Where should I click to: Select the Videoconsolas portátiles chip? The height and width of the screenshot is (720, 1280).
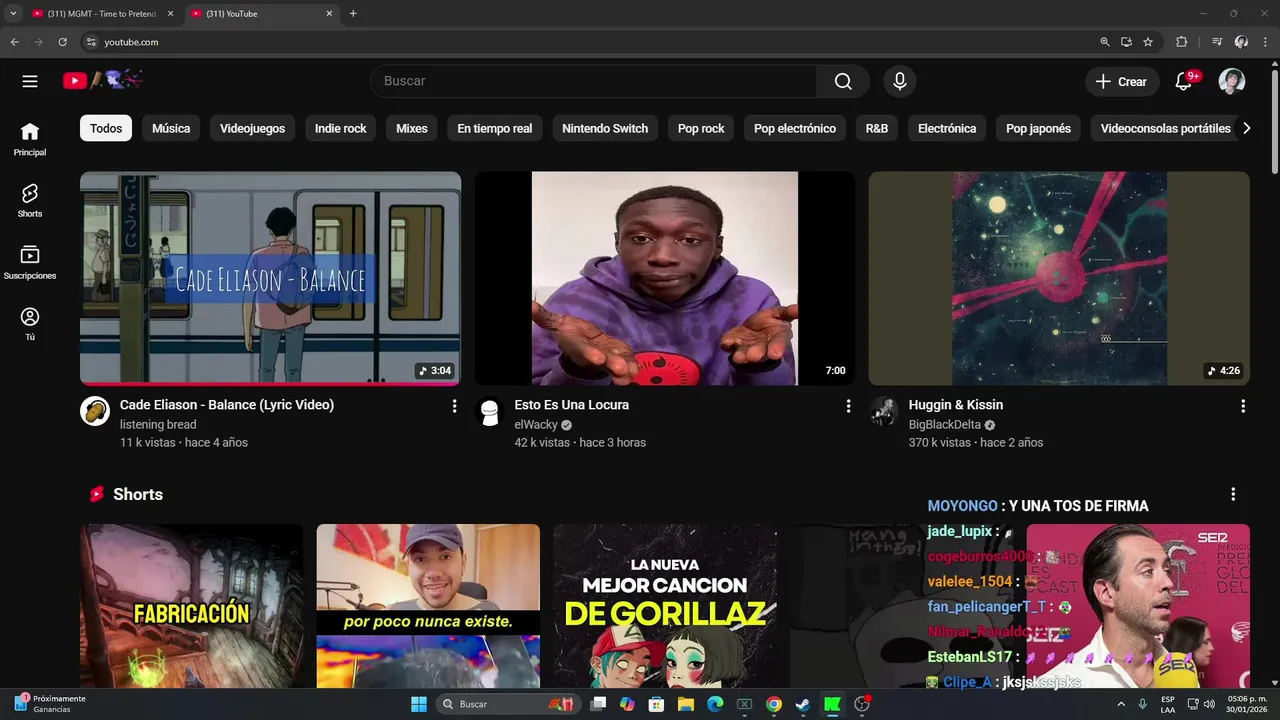1165,128
